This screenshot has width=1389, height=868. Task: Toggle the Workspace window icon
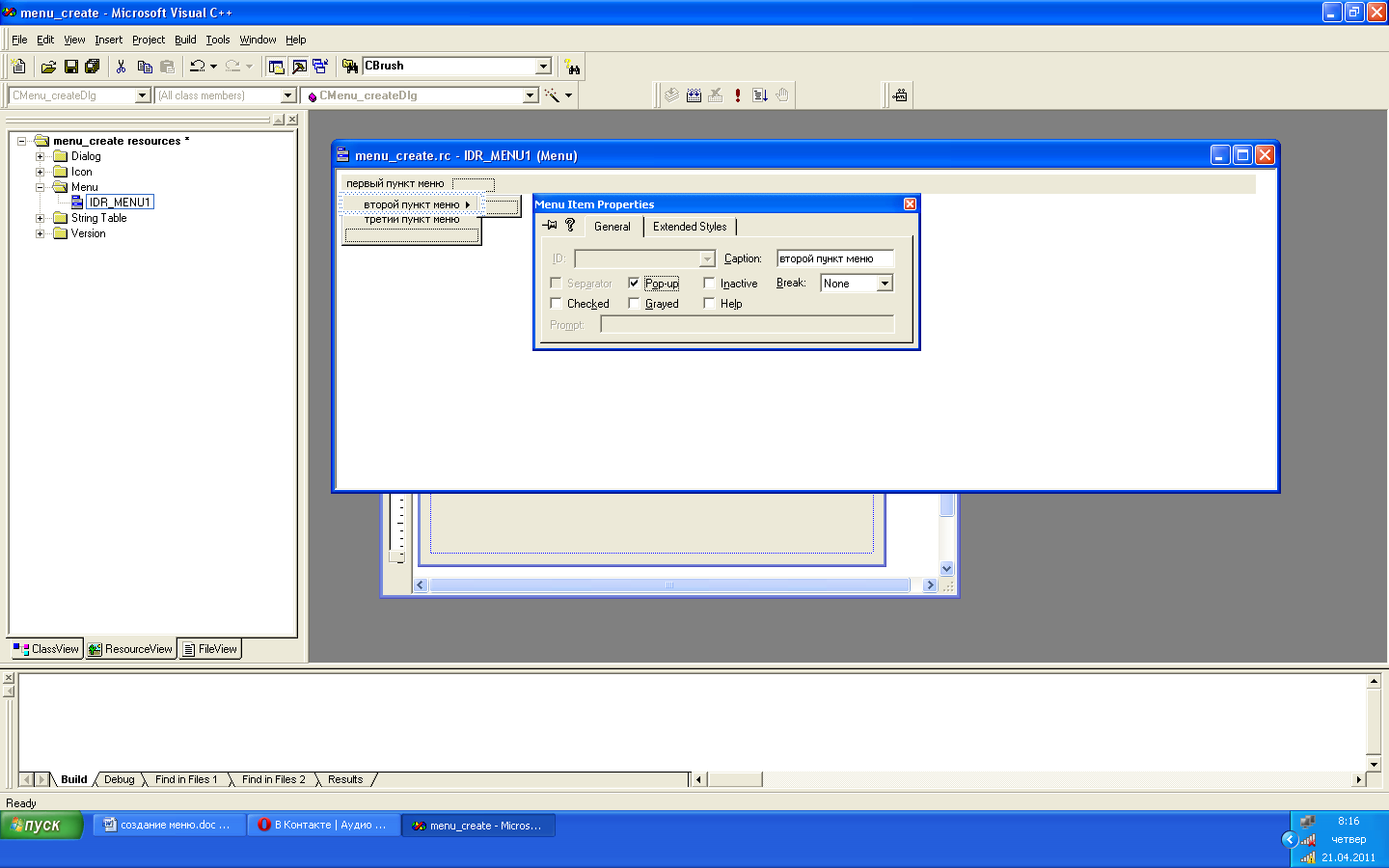click(x=277, y=67)
